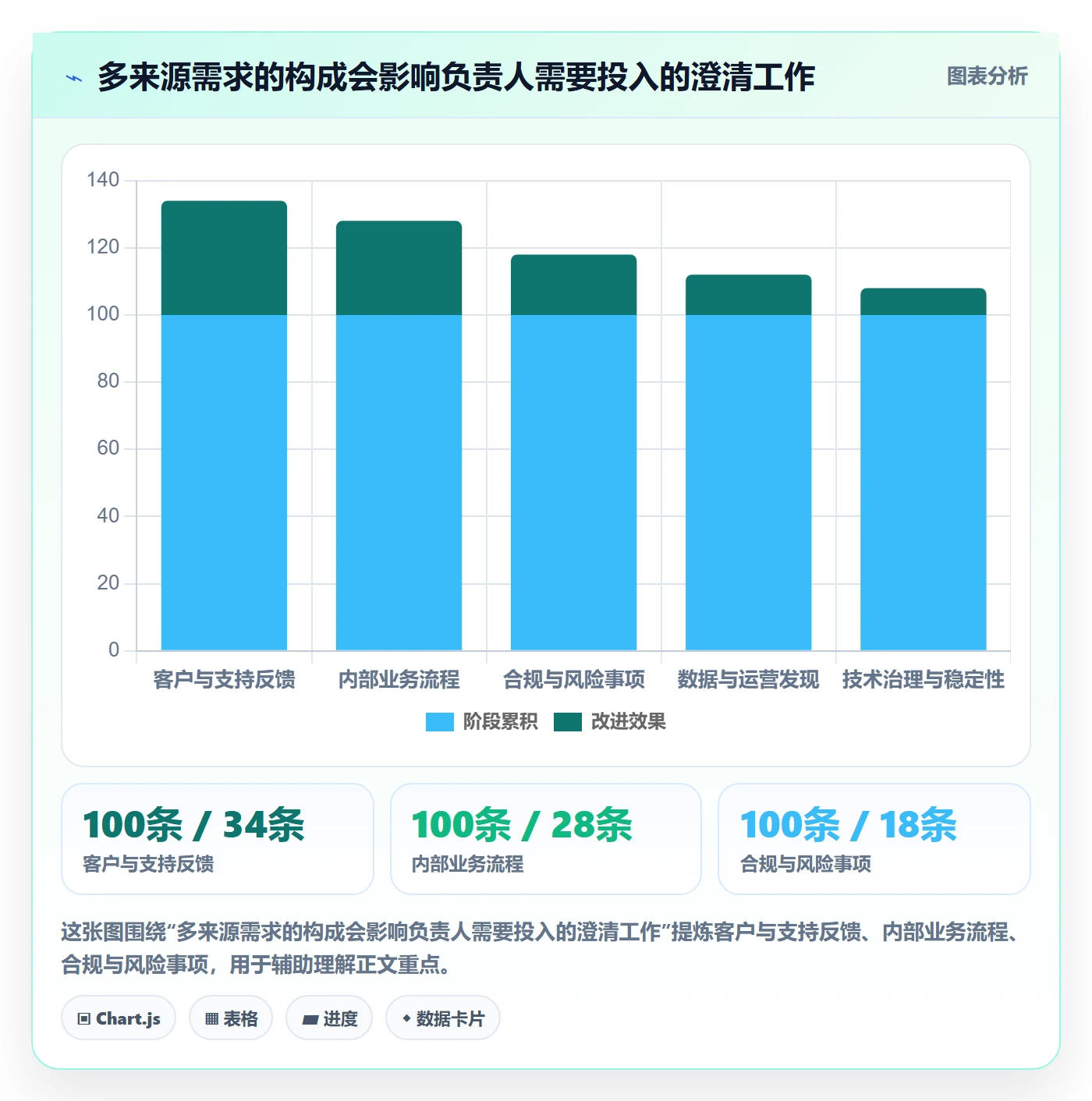This screenshot has width=1092, height=1101.
Task: Click the y-axis tick label 20
Action: click(x=108, y=582)
